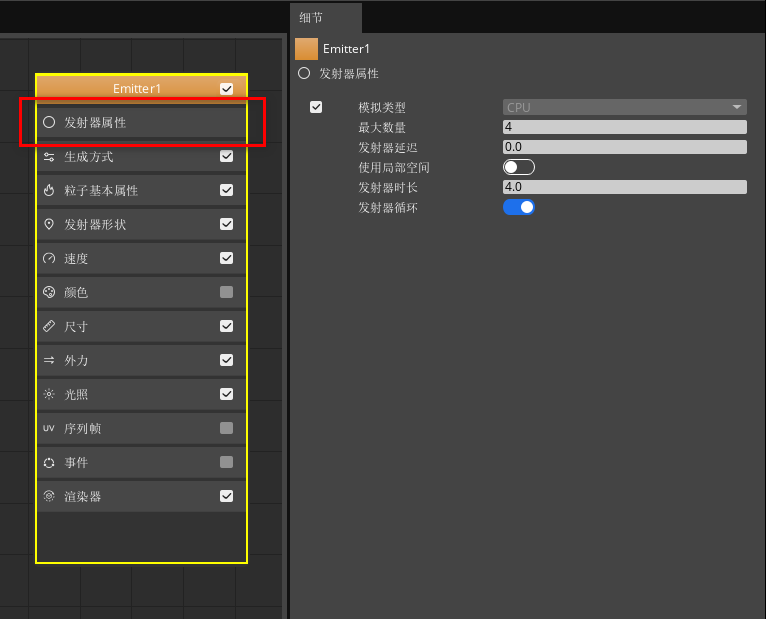Click the 最大数量 input field
766x619 pixels.
tap(625, 127)
